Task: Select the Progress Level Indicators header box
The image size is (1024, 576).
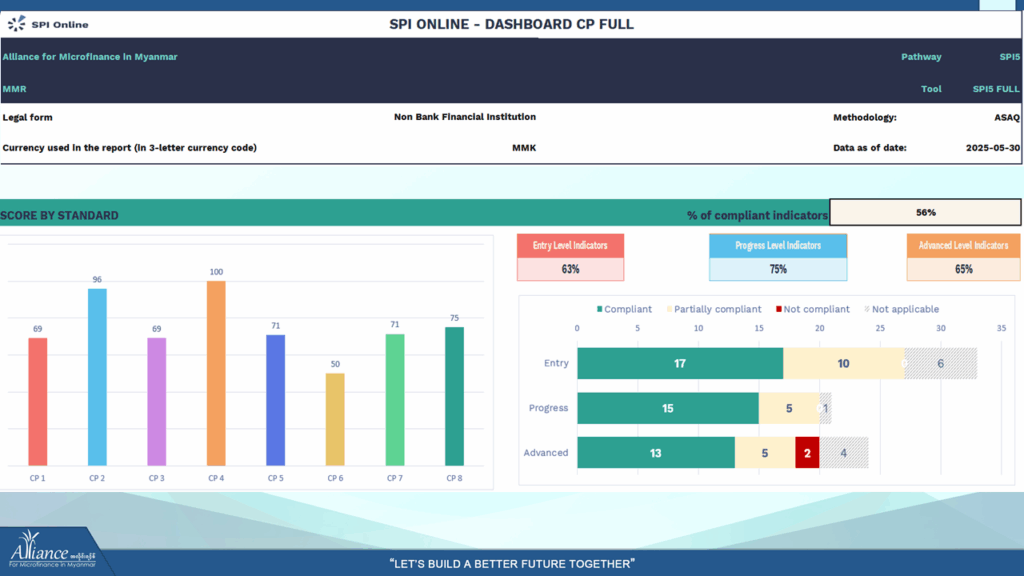Action: click(777, 246)
